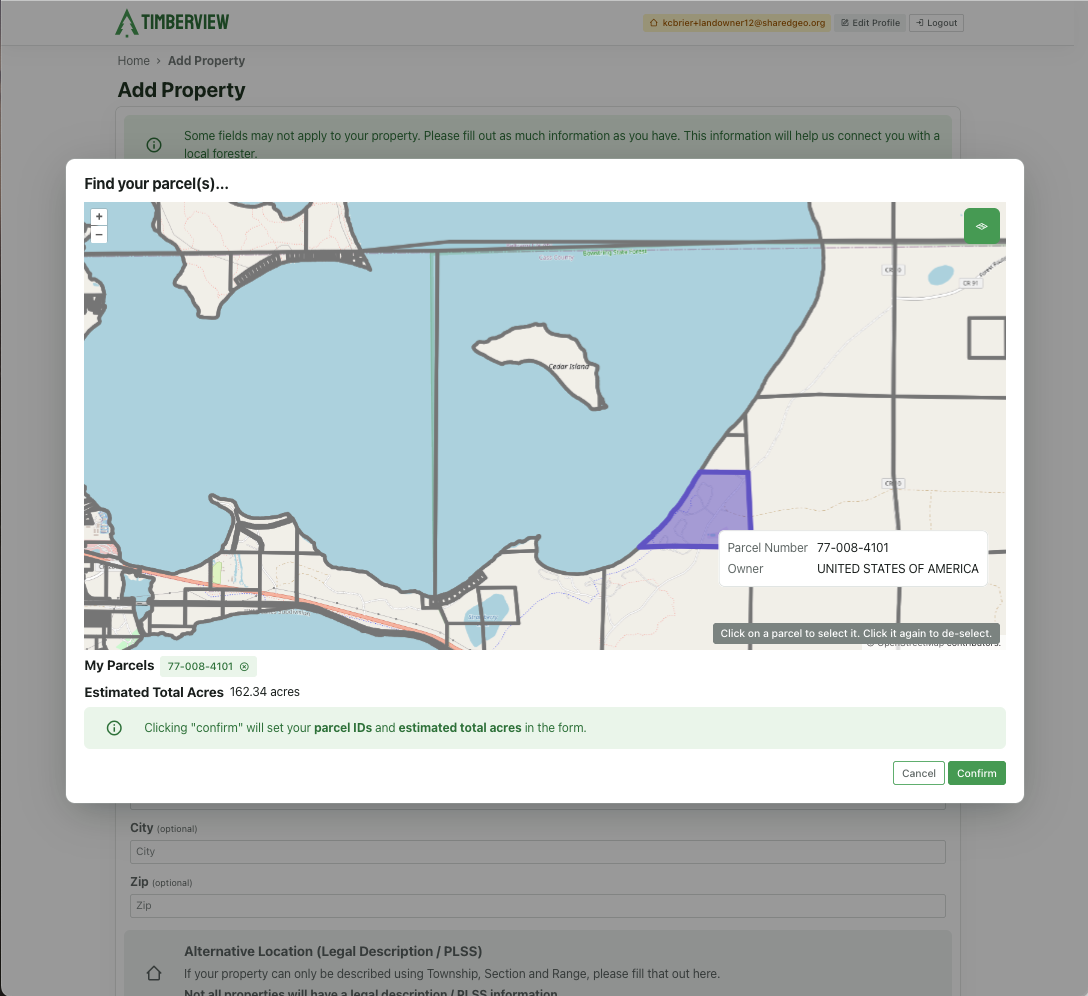Screen dimensions: 1088x996
Task: Focus the City input field
Action: click(538, 852)
